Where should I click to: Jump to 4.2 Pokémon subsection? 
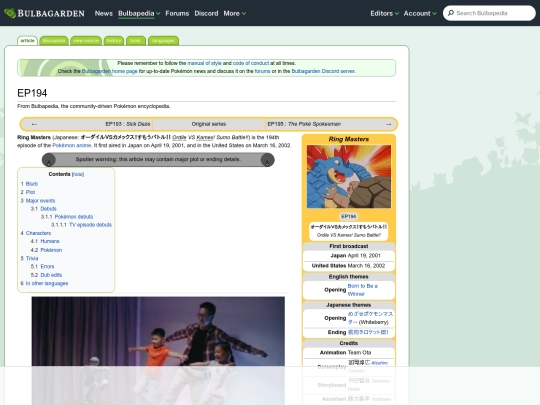pos(51,250)
